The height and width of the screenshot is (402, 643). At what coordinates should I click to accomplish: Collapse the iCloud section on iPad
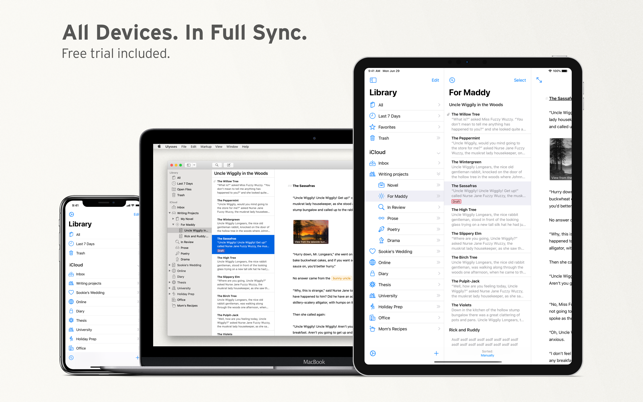tap(438, 153)
